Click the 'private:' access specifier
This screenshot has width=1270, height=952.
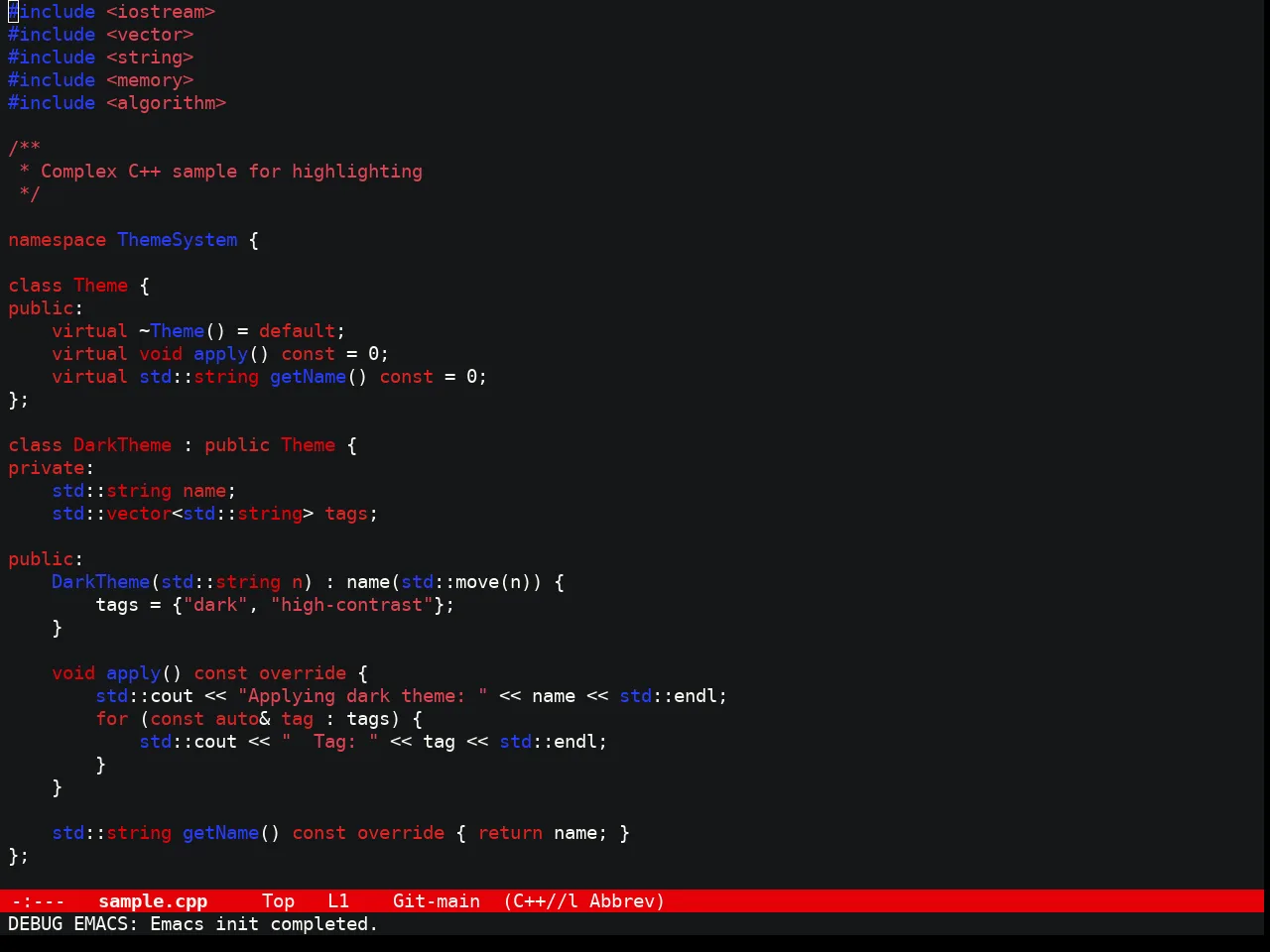(x=52, y=468)
